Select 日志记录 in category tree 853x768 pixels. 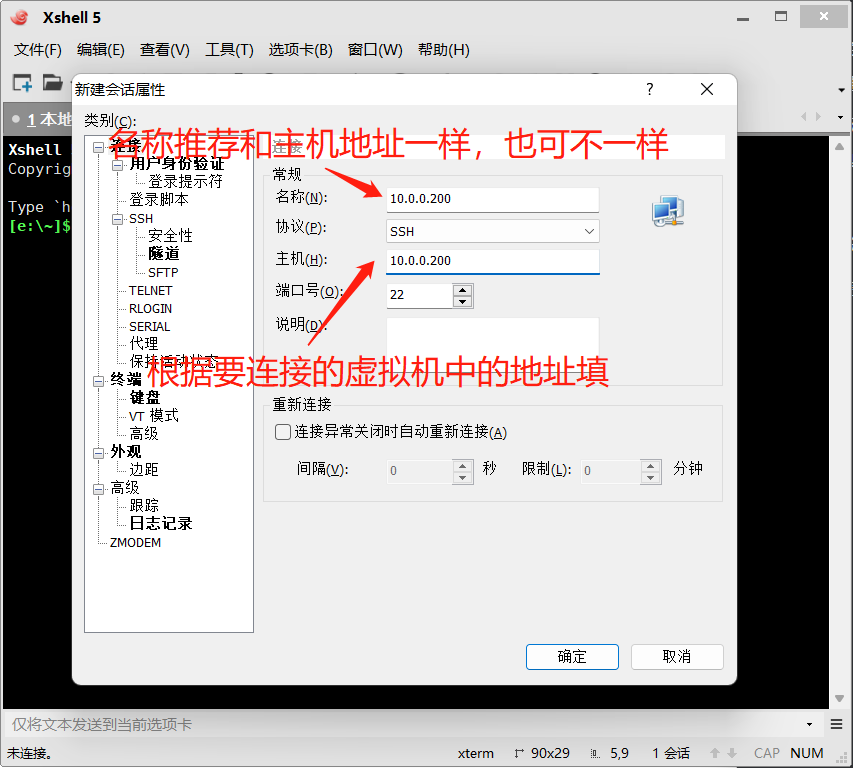(x=161, y=524)
